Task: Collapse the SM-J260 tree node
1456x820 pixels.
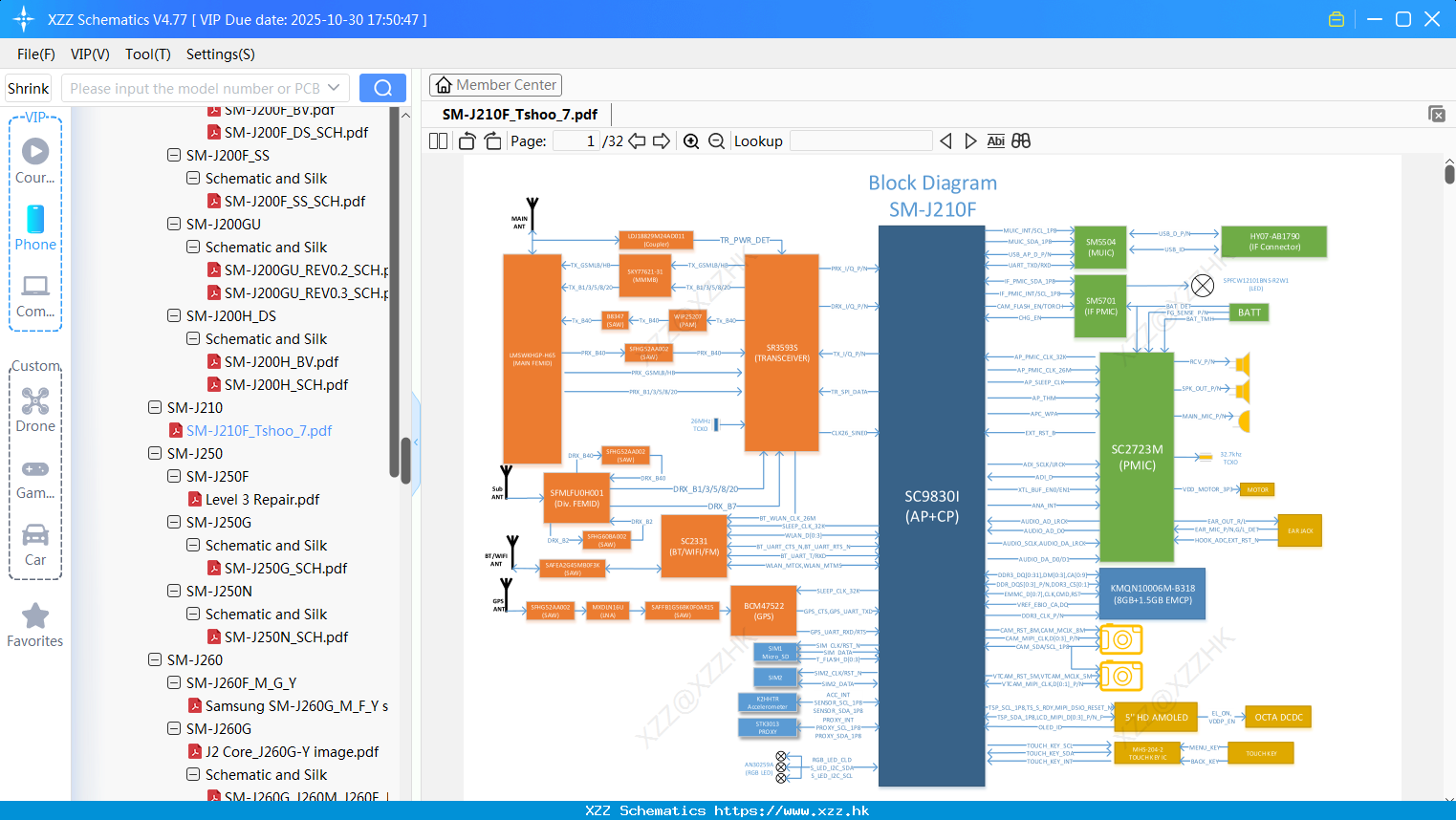Action: click(155, 659)
